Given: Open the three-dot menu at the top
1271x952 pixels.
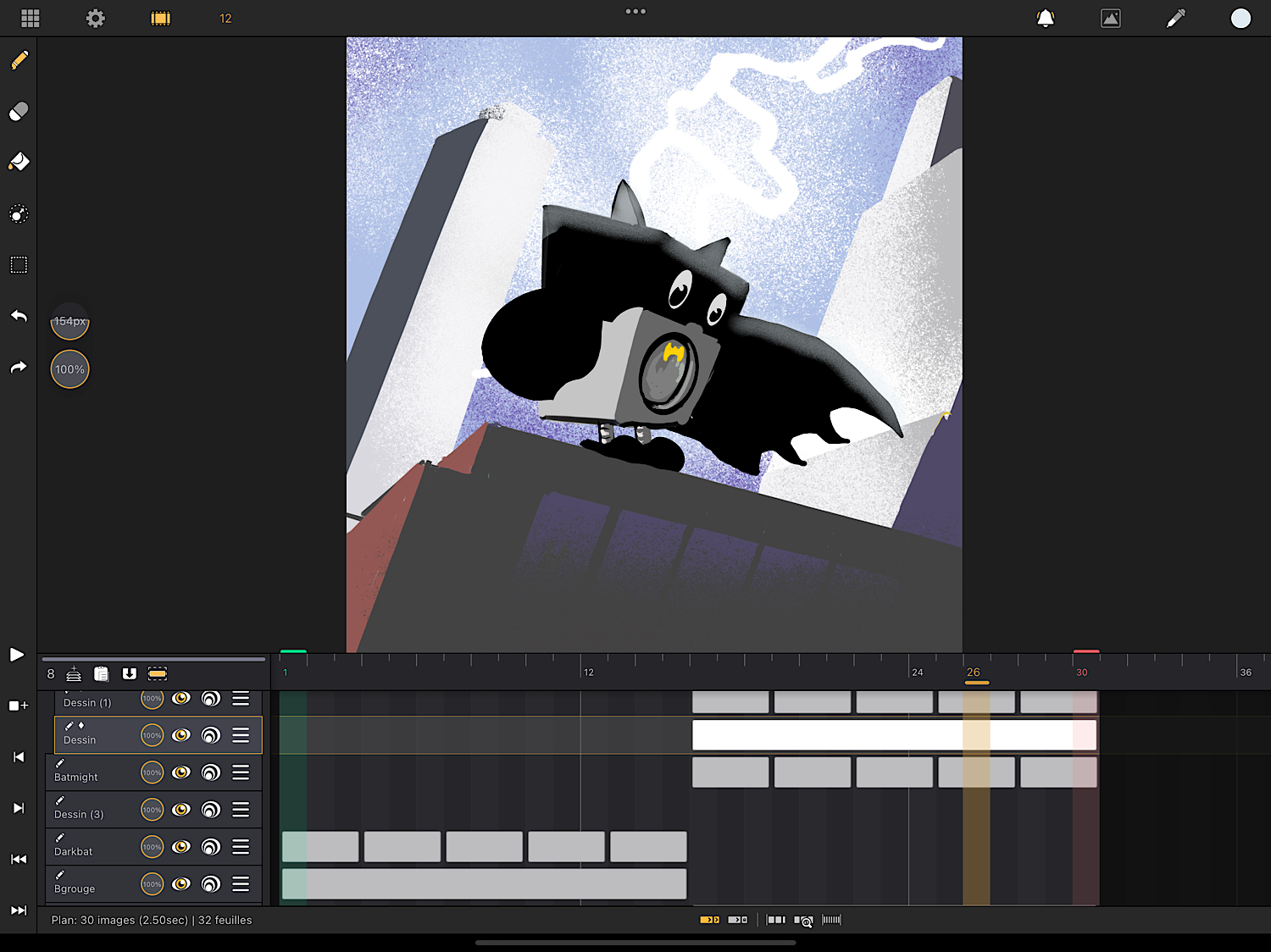Looking at the screenshot, I should (635, 12).
